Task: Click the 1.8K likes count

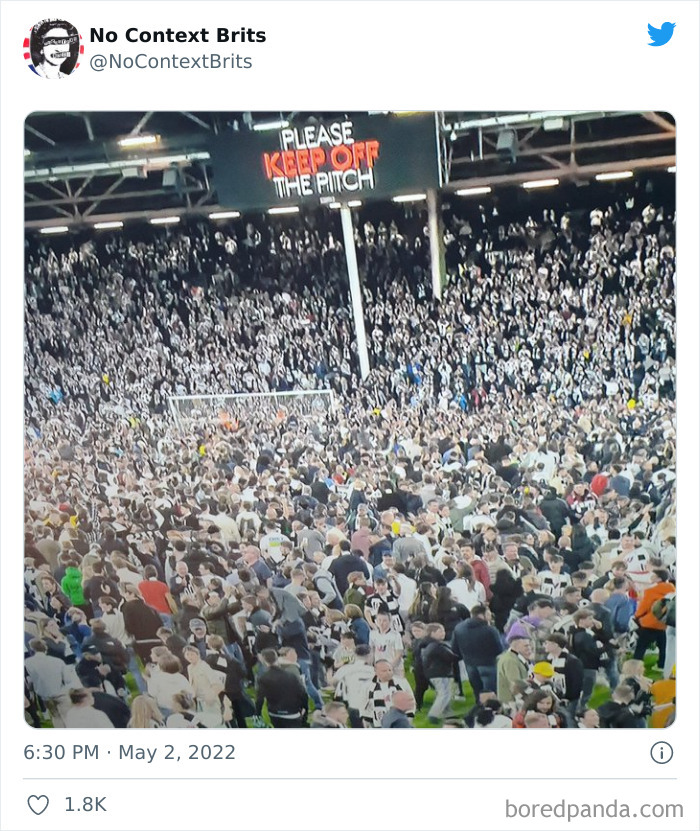Action: pyautogui.click(x=85, y=805)
